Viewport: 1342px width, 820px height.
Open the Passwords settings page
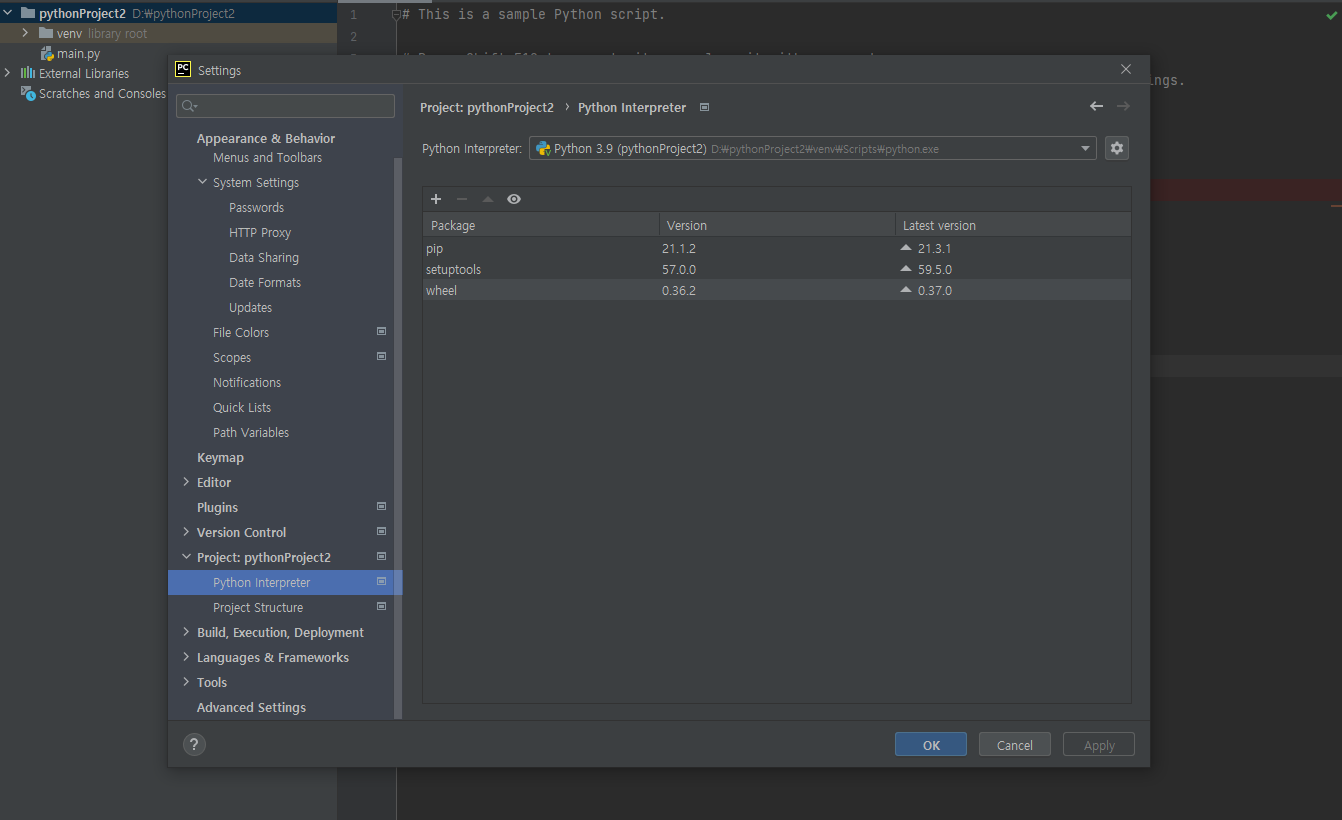coord(256,208)
